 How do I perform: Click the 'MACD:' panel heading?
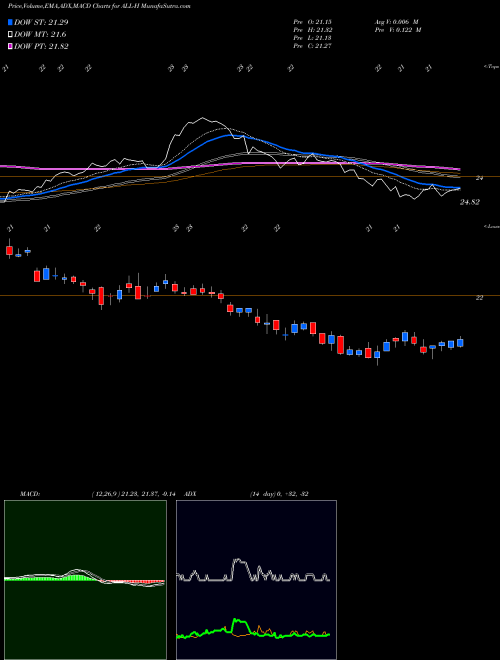pos(30,494)
